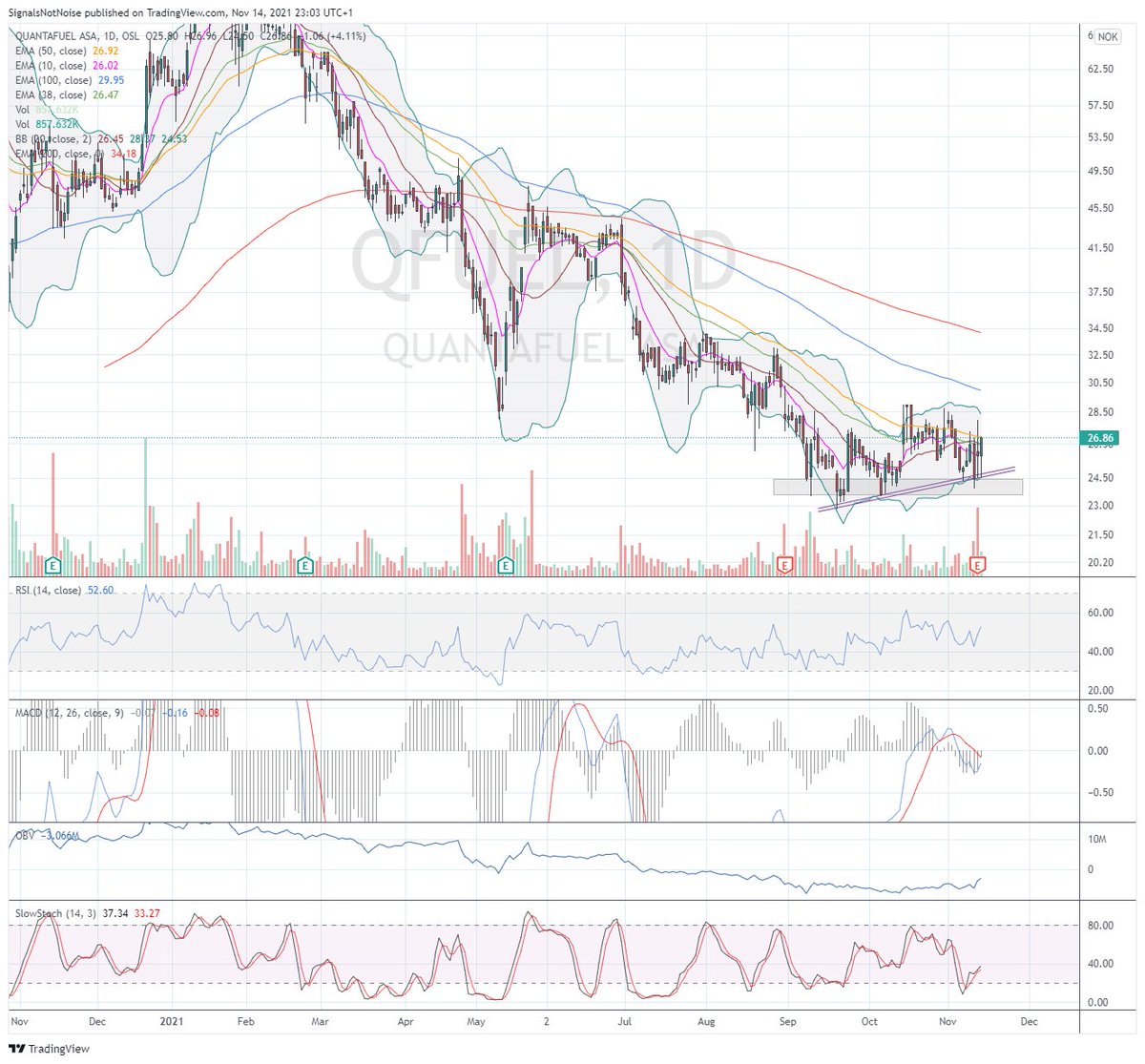Viewport: 1145px width, 1064px height.
Task: Click the Mar label on time axis
Action: pos(321,1020)
